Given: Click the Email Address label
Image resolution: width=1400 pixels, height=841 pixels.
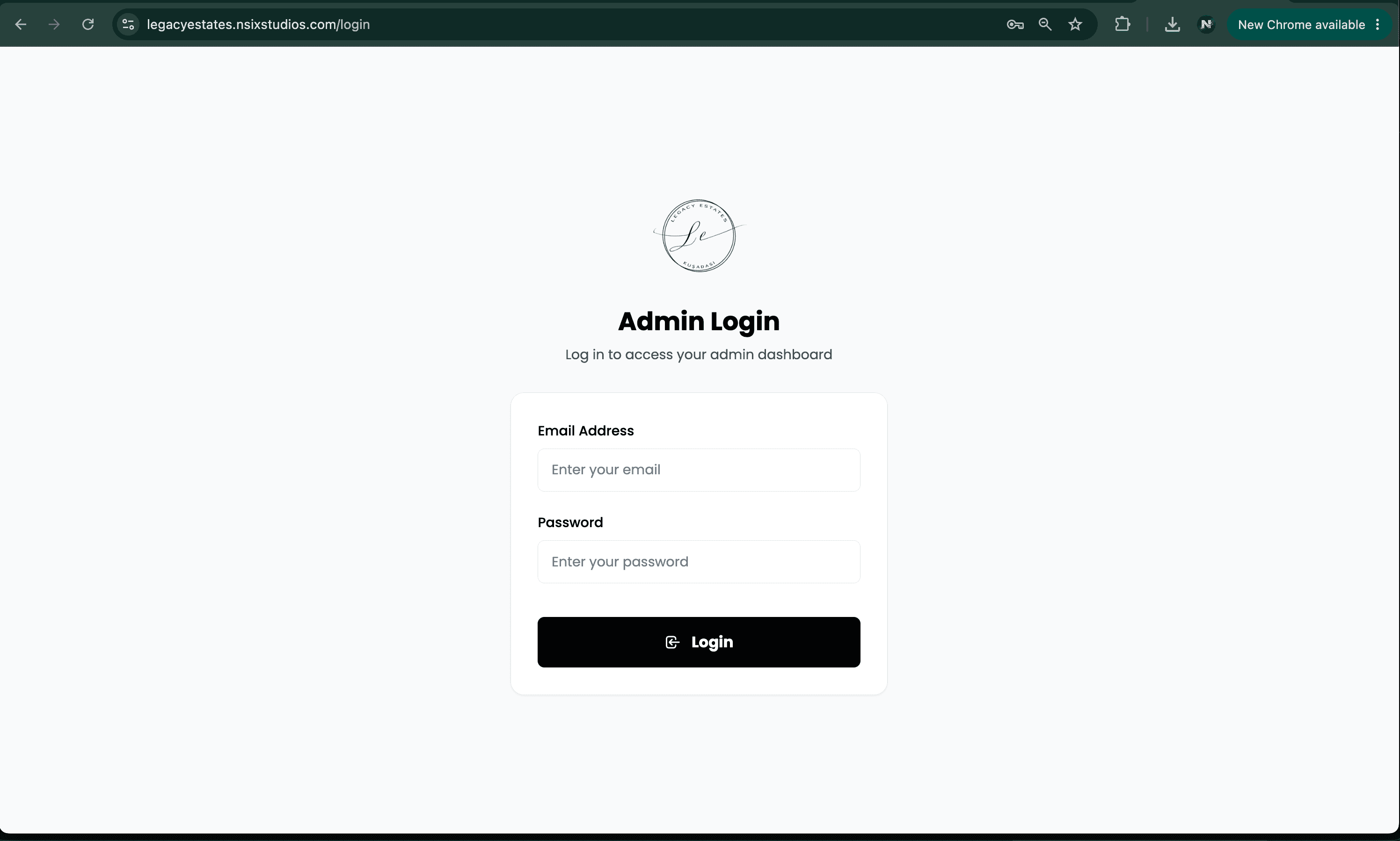Looking at the screenshot, I should point(585,431).
